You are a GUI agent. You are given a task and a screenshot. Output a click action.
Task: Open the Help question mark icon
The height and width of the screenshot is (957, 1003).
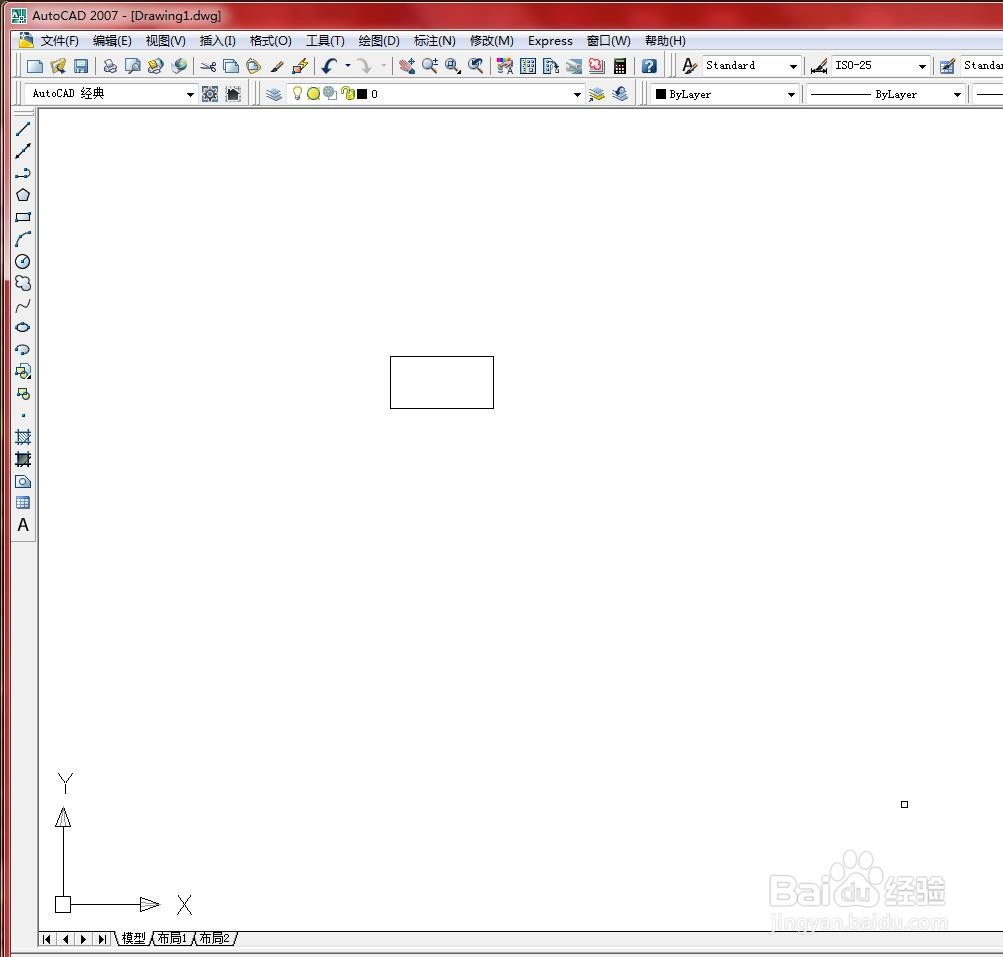(649, 66)
